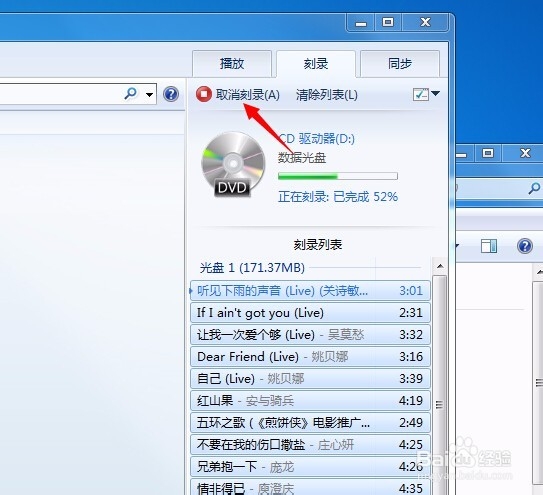
Task: Select track 不要在我的伤口撒盐
Action: pos(310,445)
